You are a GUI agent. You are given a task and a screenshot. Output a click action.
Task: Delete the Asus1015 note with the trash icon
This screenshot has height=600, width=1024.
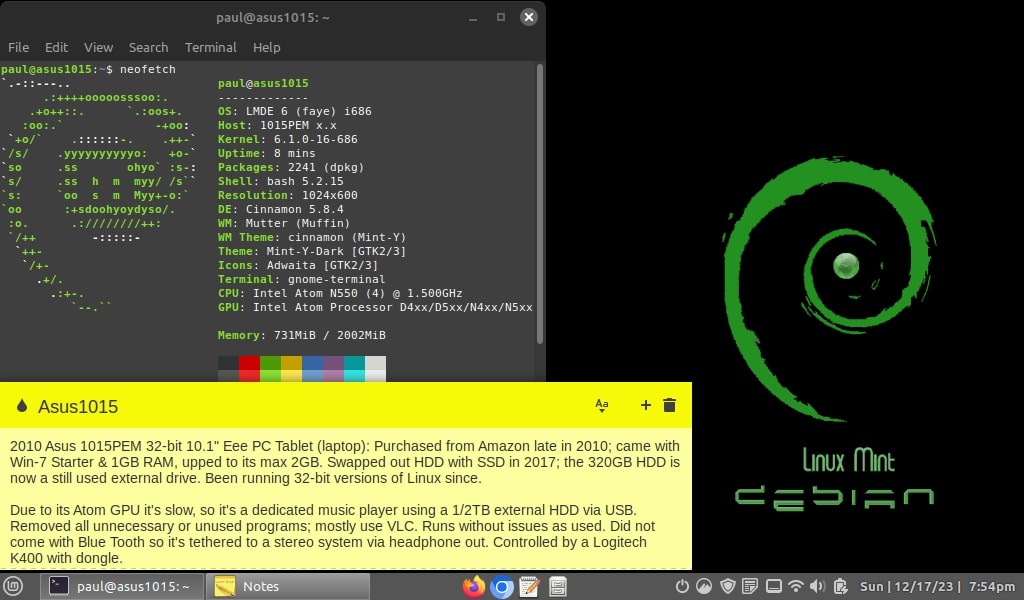(x=670, y=405)
